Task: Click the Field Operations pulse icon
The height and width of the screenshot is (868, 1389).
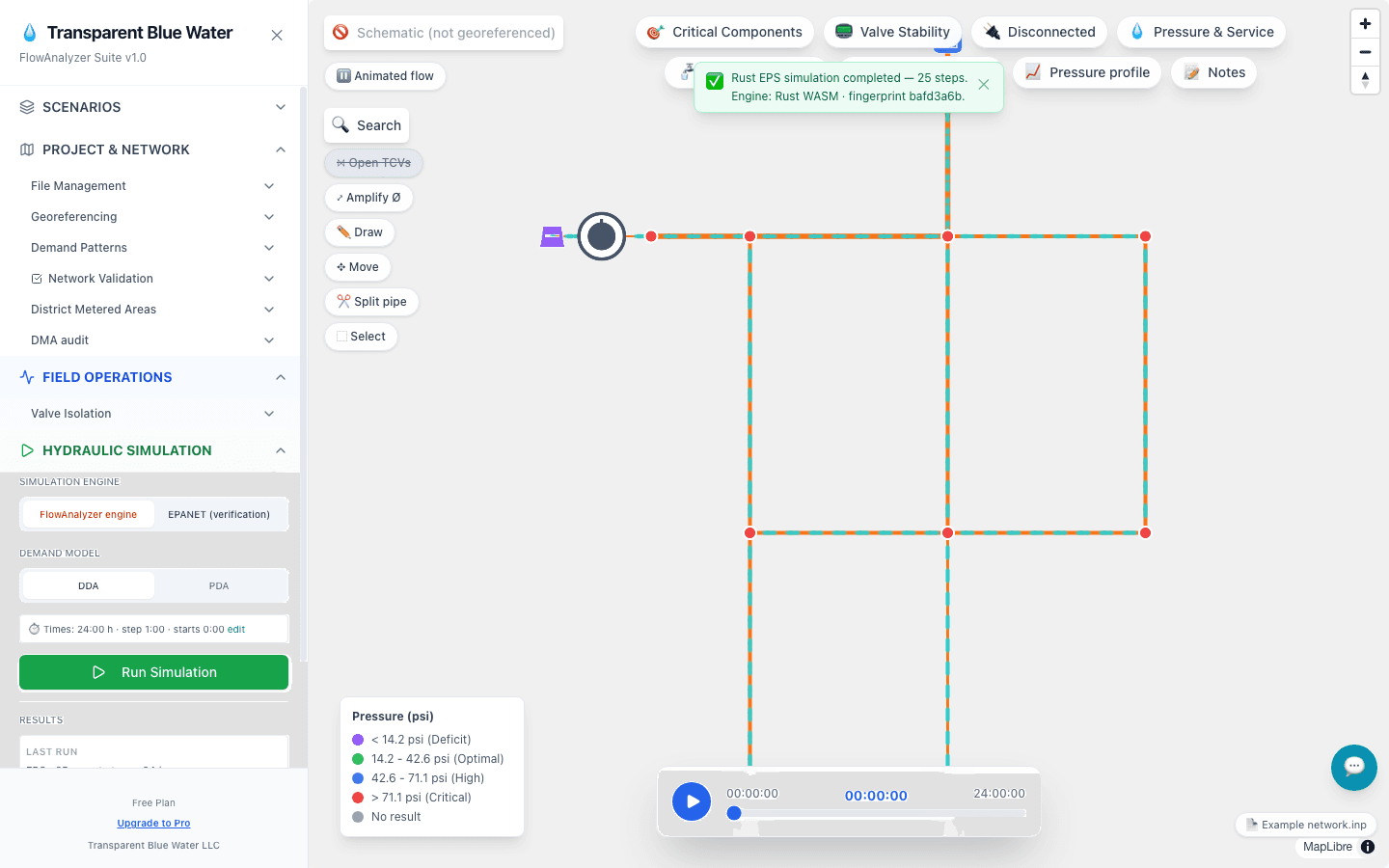Action: click(x=27, y=377)
